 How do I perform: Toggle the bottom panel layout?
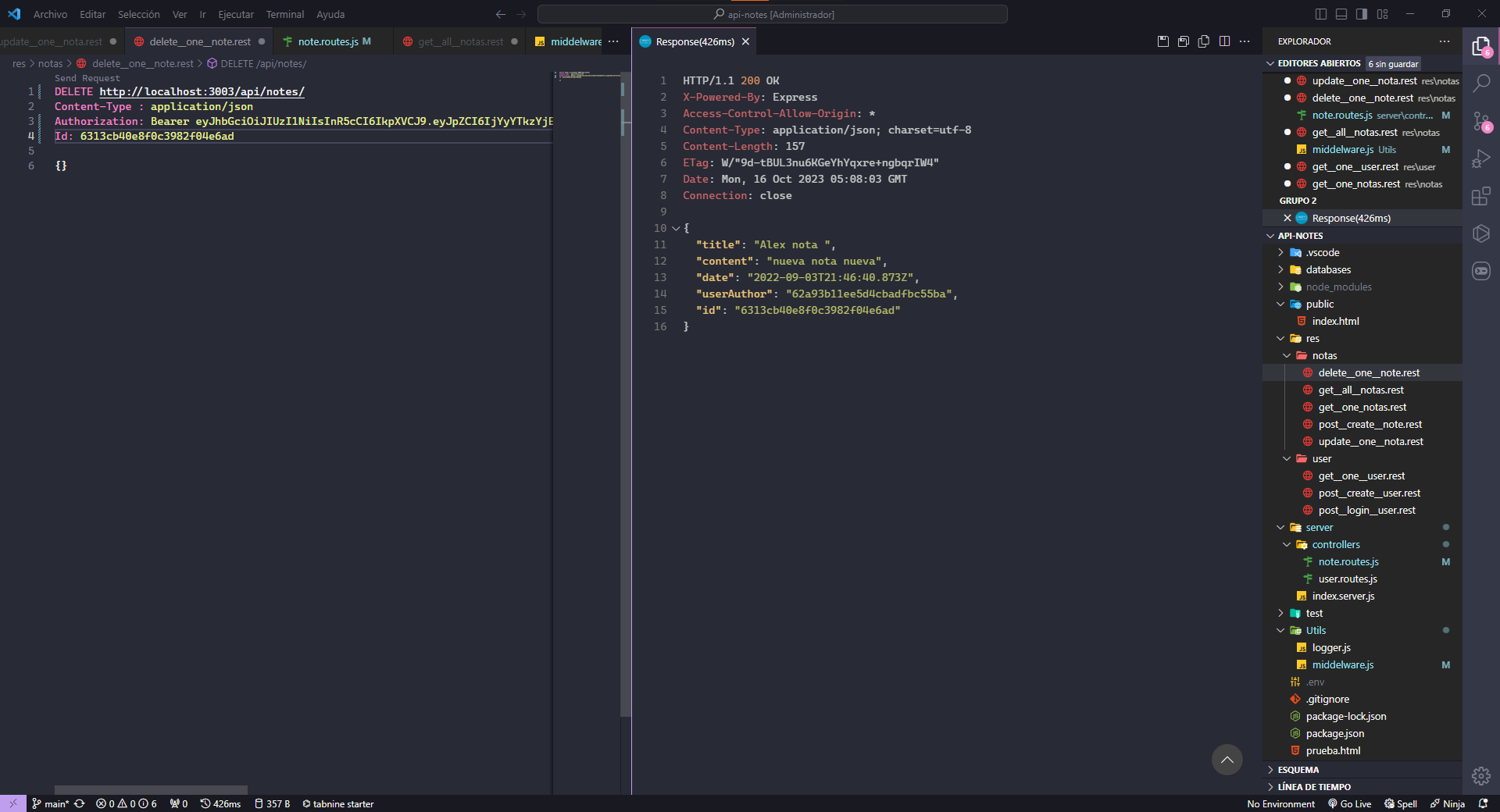(1341, 14)
